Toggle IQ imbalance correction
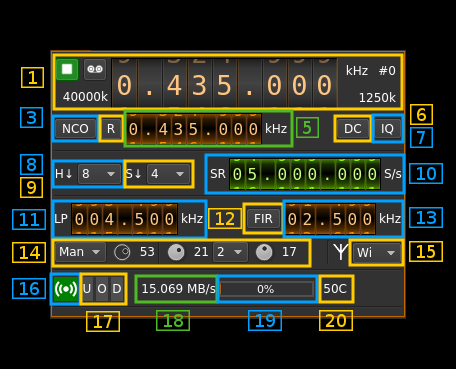 (387, 129)
